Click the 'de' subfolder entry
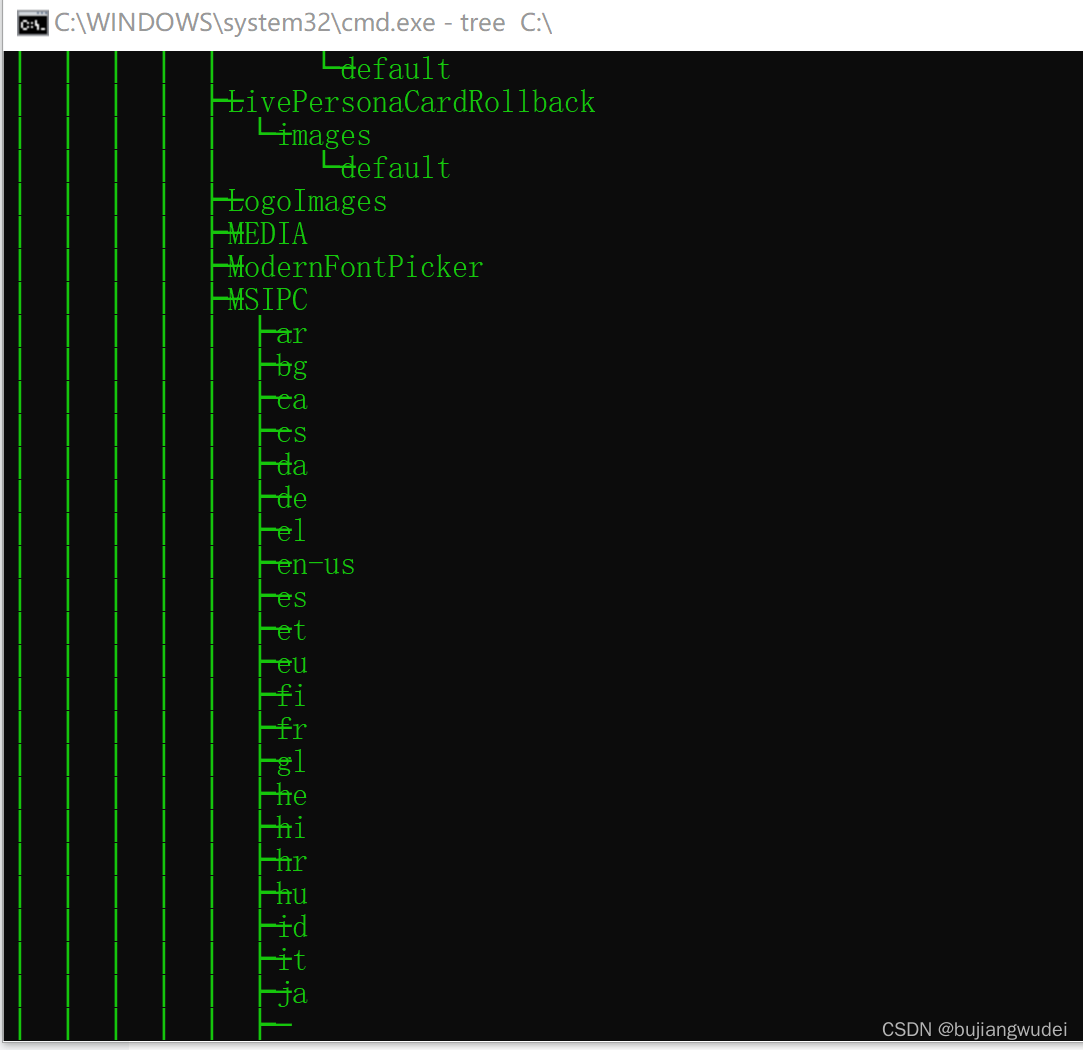Viewport: 1083px width, 1050px height. (x=291, y=499)
